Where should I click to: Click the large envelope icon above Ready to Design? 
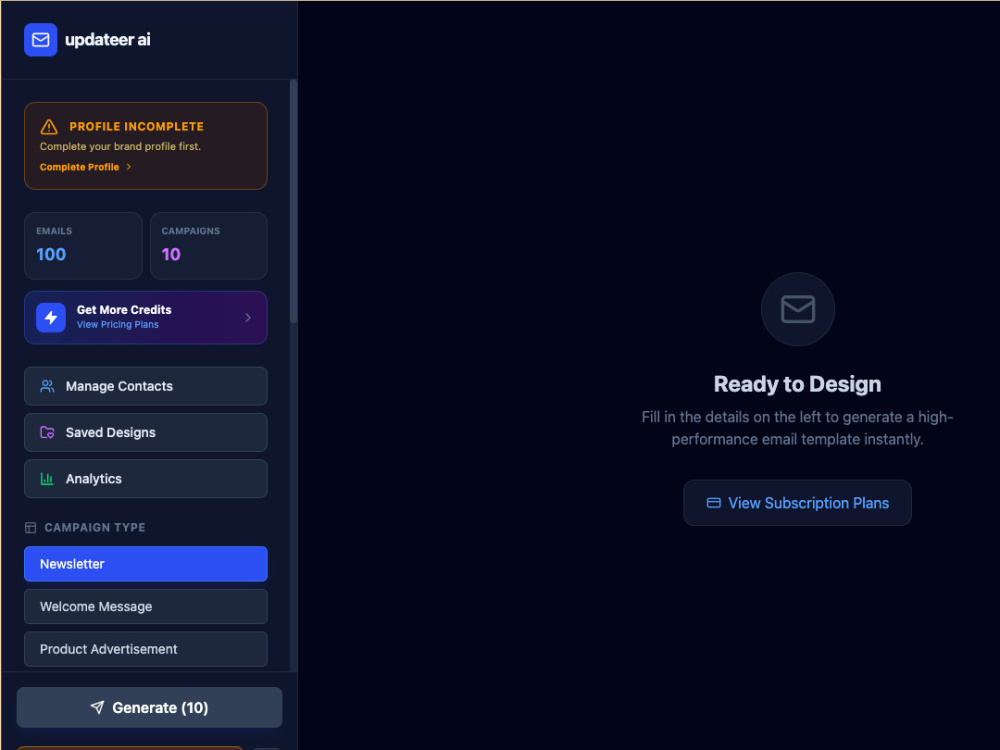click(x=798, y=309)
